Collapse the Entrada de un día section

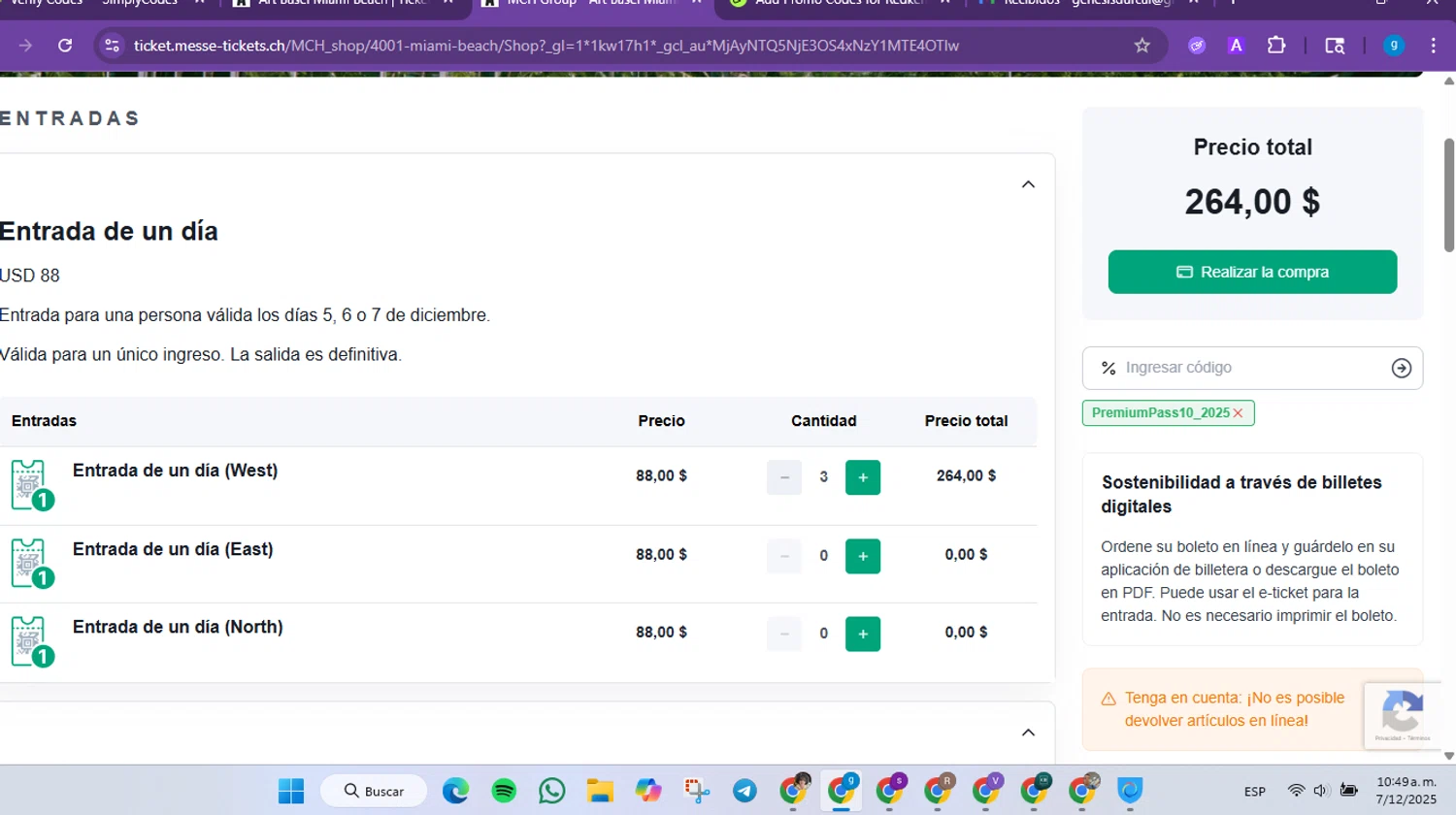(x=1028, y=184)
